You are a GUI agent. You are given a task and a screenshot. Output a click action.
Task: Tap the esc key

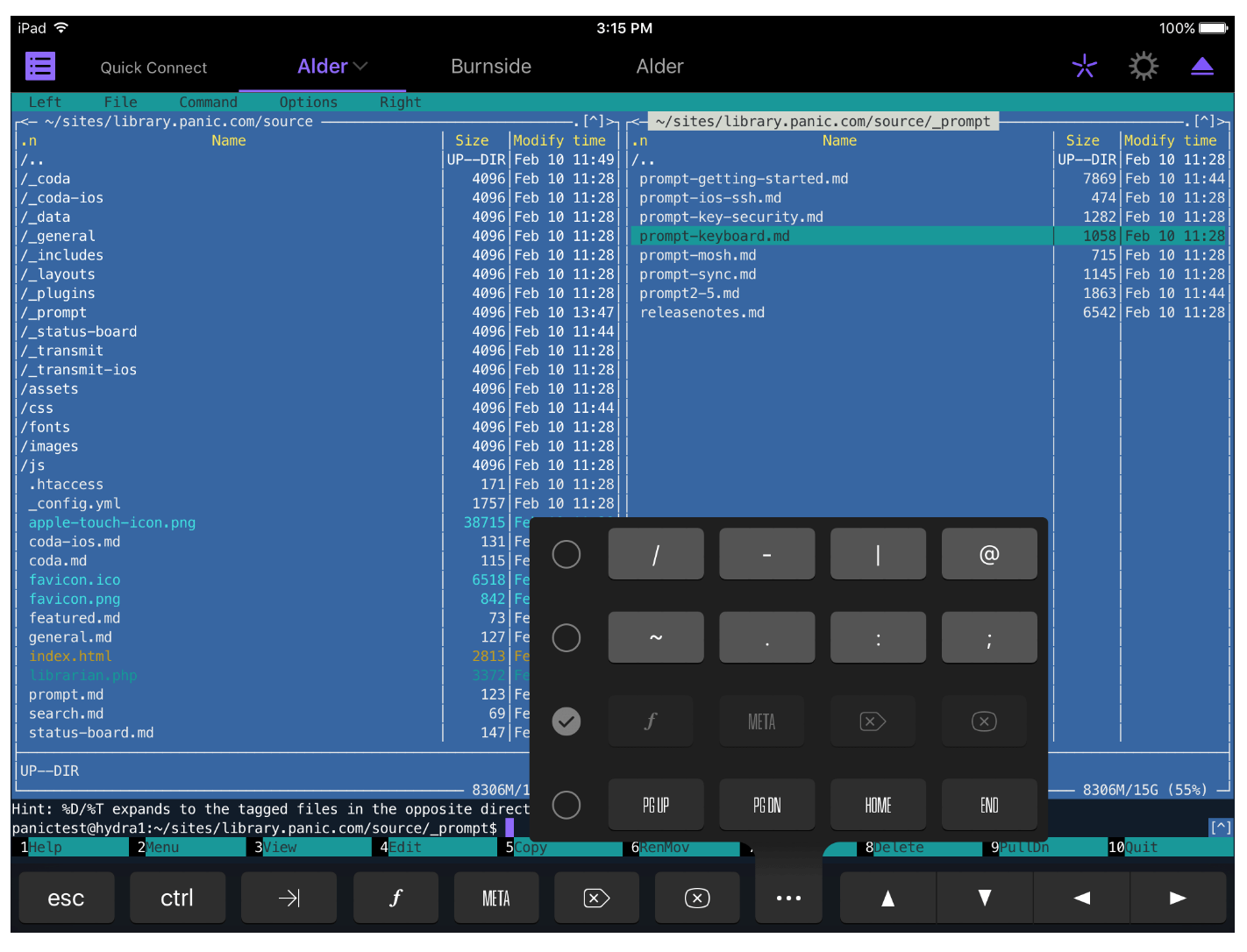click(66, 898)
